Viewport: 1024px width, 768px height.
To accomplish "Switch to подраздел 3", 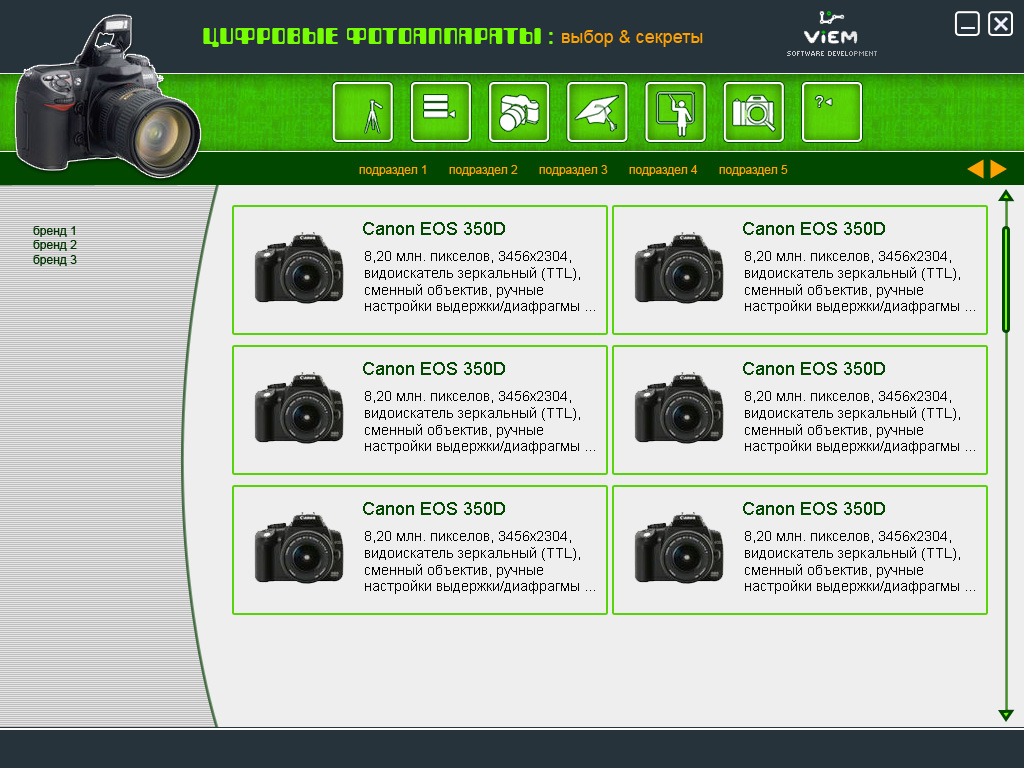I will coord(573,170).
